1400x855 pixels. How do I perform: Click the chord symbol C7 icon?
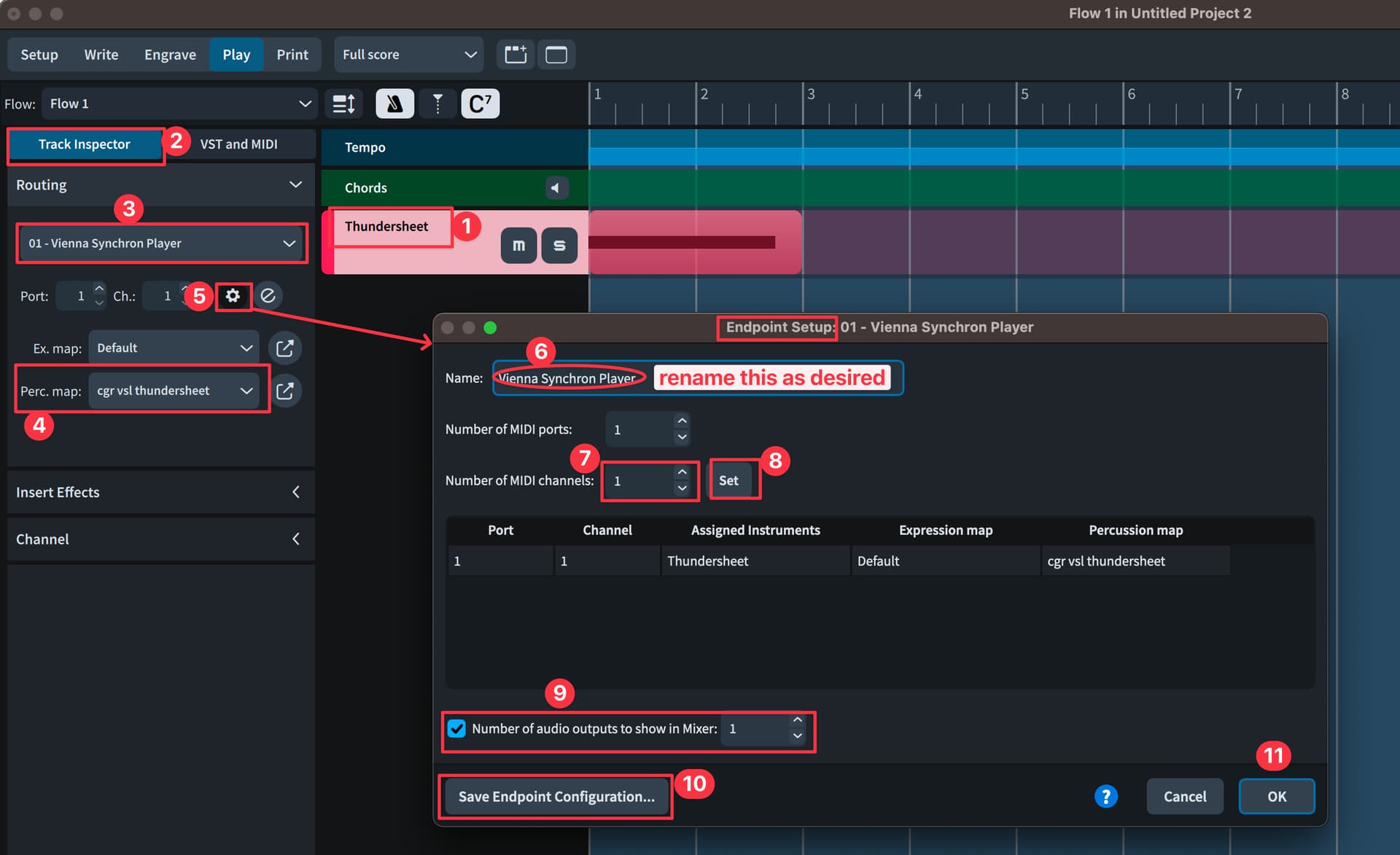tap(480, 104)
